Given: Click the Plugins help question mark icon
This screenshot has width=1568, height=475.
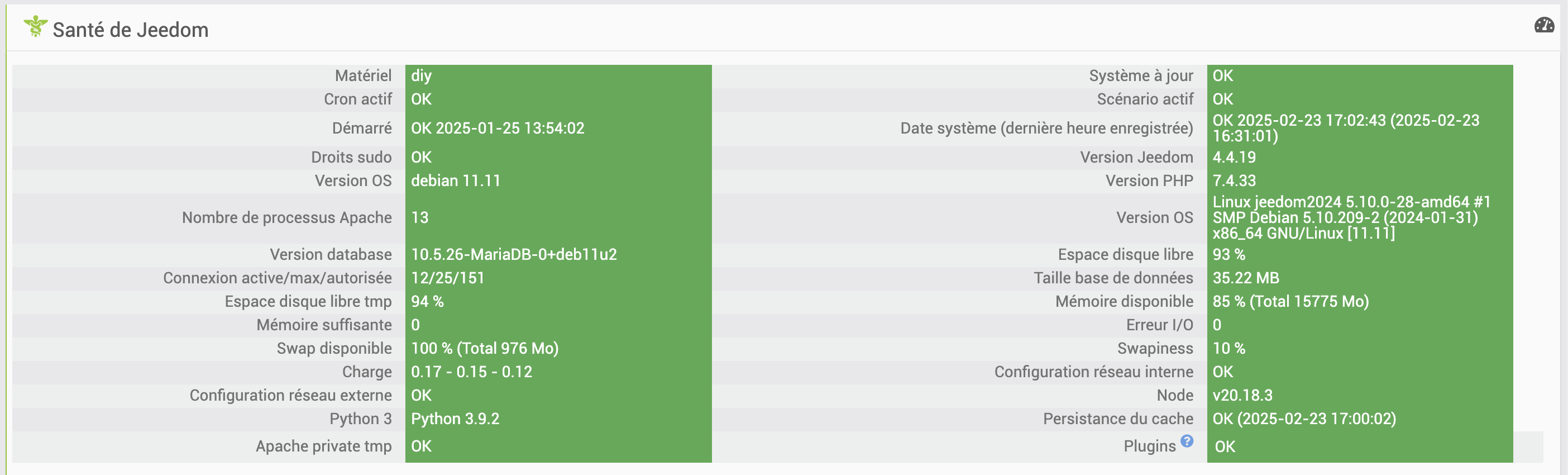Looking at the screenshot, I should tap(1187, 441).
